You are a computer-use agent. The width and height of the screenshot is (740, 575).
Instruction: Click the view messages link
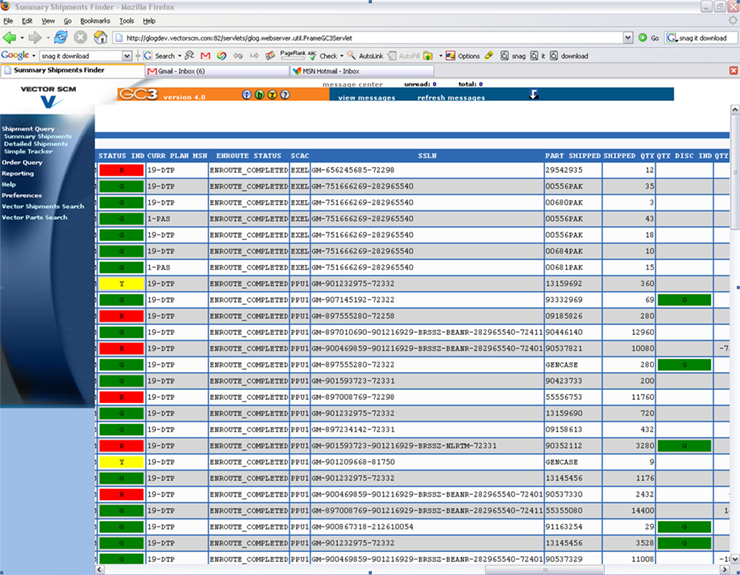(x=367, y=97)
